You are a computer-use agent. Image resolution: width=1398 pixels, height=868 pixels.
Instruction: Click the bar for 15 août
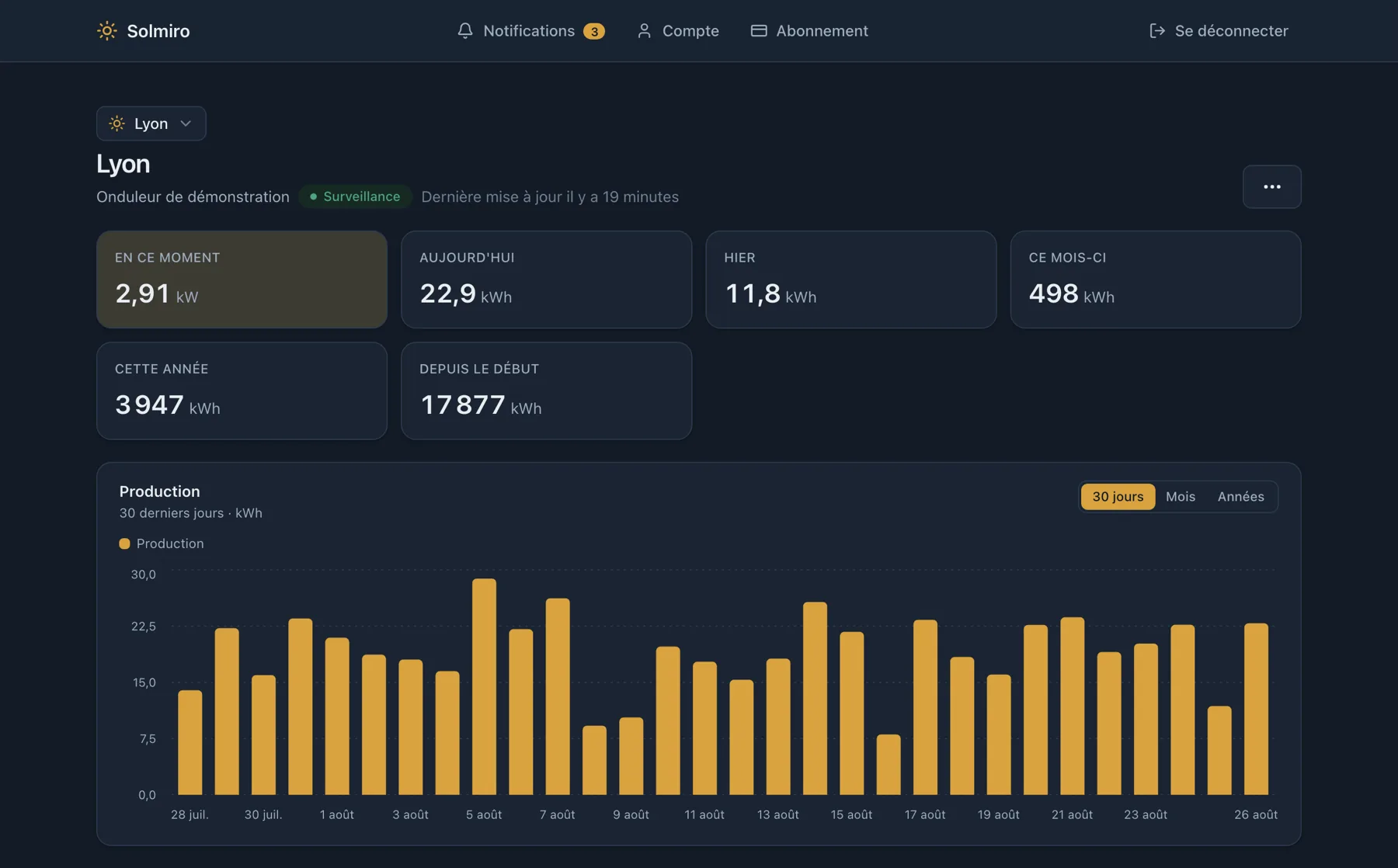click(x=851, y=713)
